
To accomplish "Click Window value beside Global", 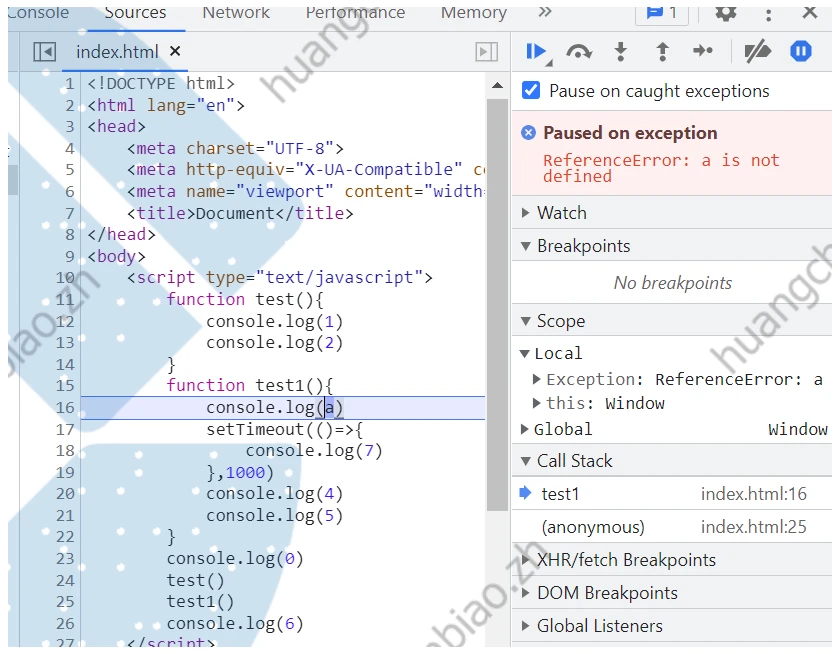I will tap(798, 429).
